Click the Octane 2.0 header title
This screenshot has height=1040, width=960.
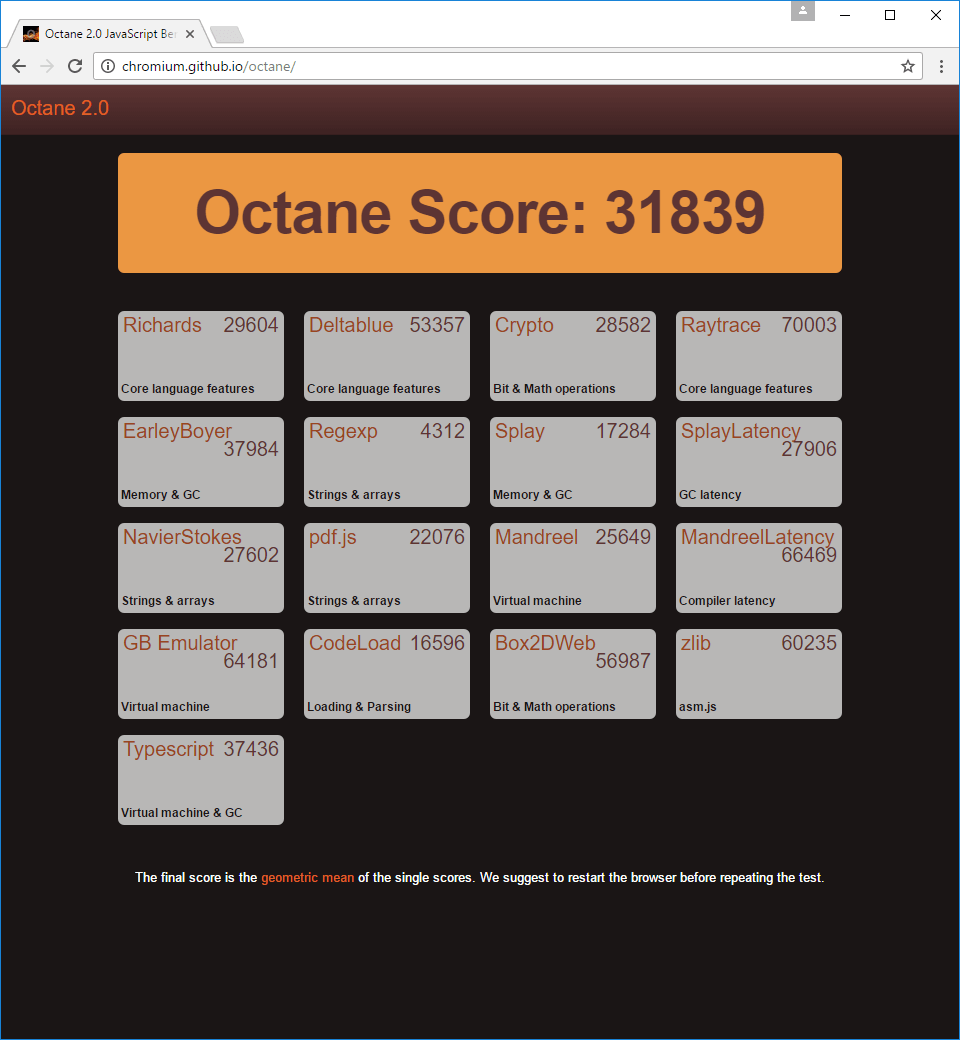point(60,108)
